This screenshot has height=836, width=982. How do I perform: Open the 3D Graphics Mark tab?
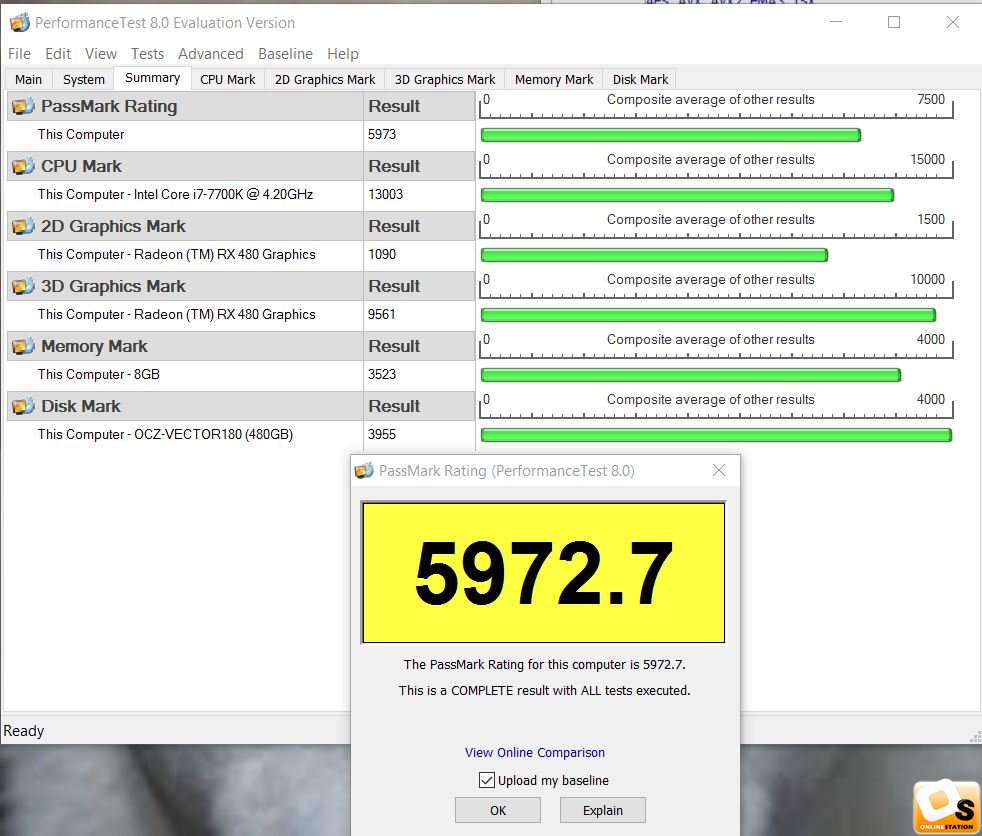445,80
